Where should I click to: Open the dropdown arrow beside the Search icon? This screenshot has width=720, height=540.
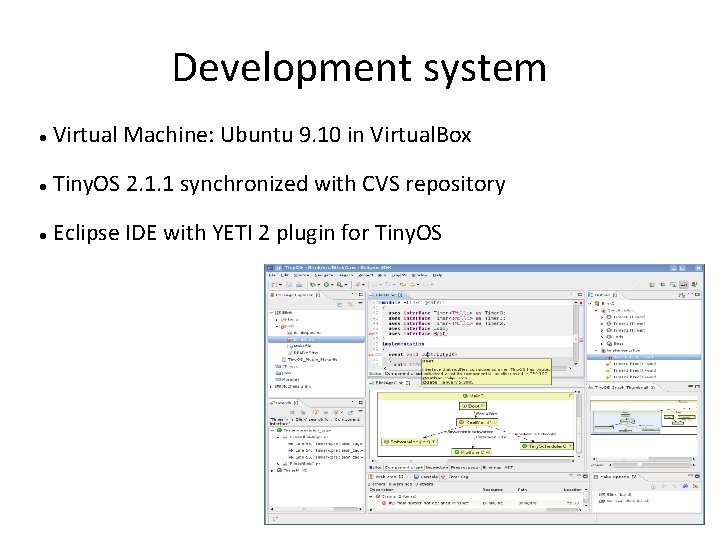345,285
